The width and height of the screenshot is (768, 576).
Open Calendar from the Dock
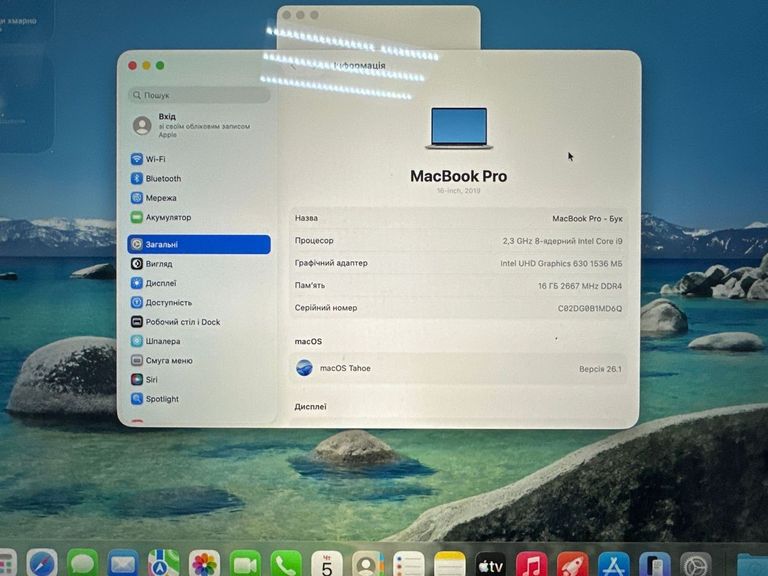(x=327, y=564)
